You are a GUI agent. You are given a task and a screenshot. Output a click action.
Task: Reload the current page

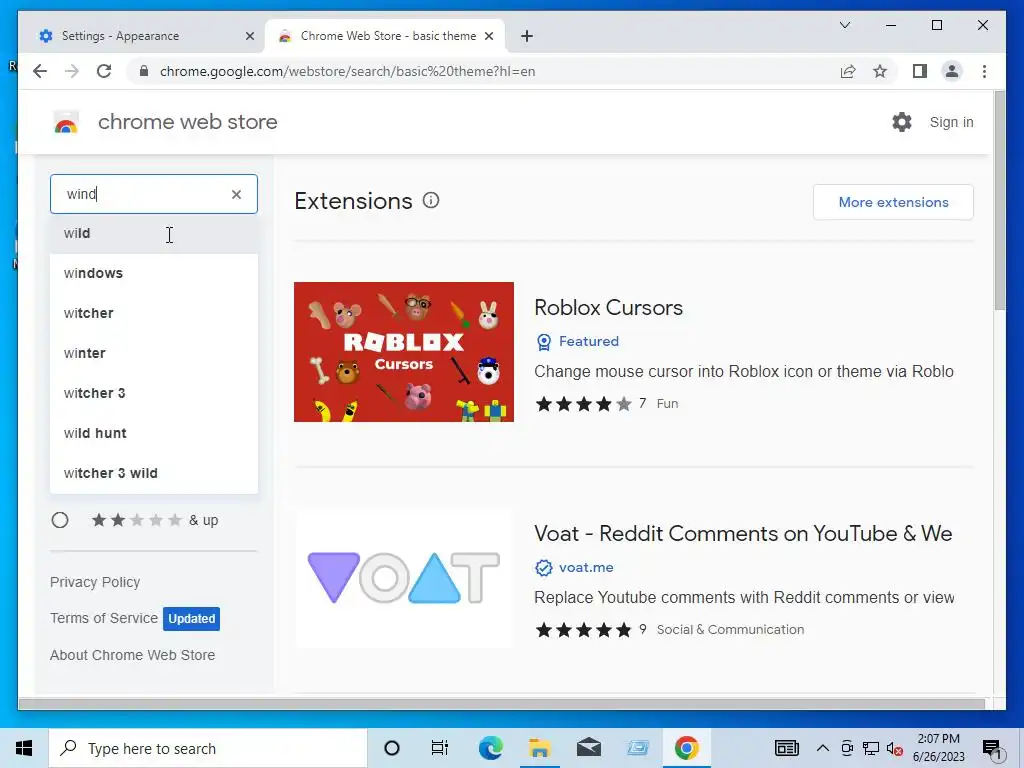[x=104, y=71]
